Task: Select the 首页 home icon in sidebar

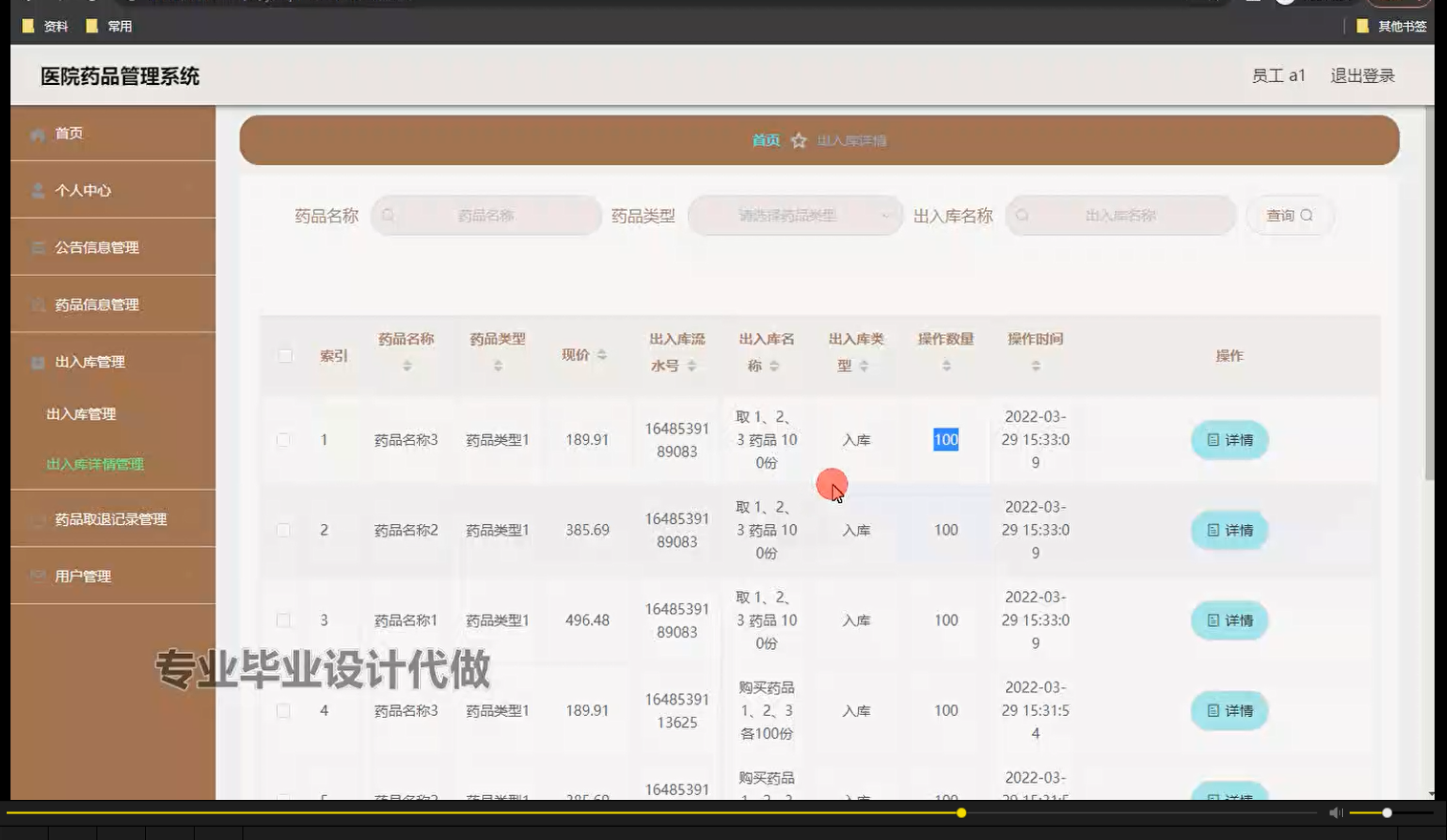Action: (x=36, y=134)
